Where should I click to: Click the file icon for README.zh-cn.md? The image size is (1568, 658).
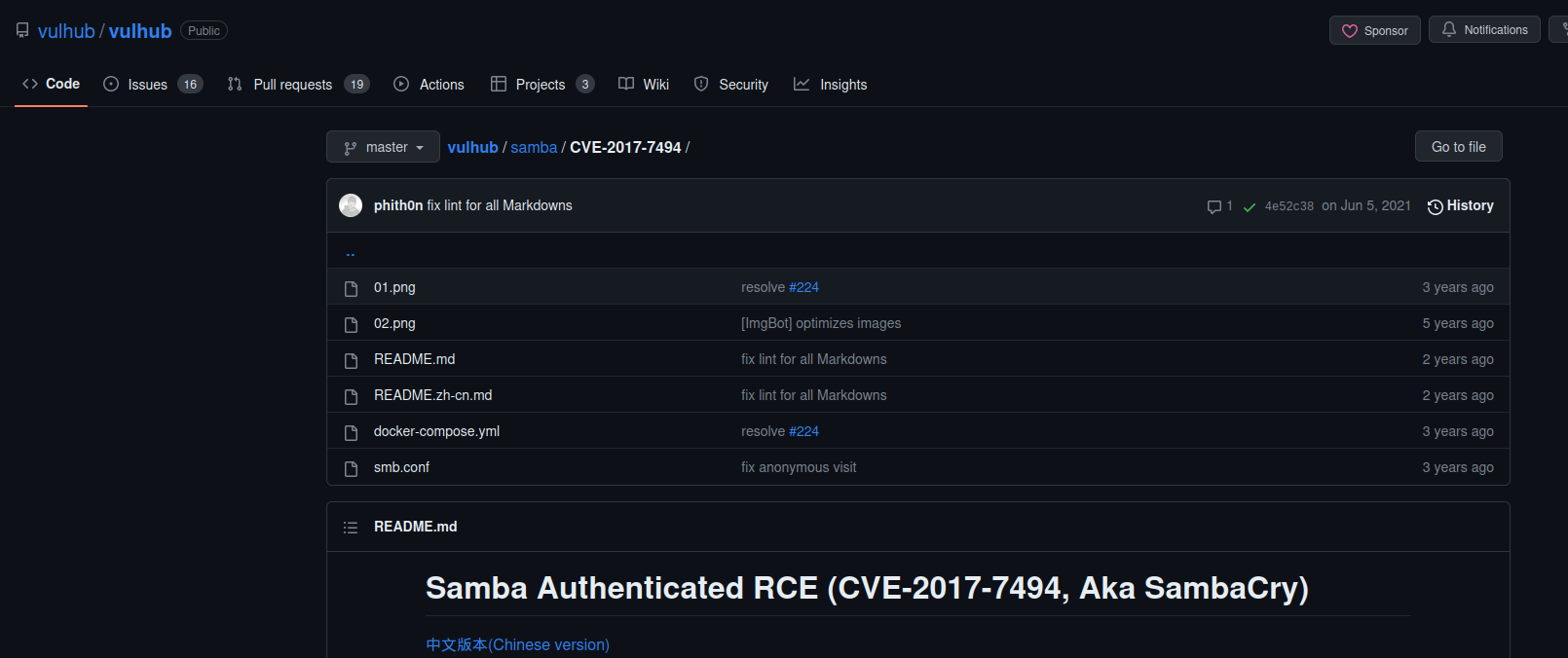[352, 396]
